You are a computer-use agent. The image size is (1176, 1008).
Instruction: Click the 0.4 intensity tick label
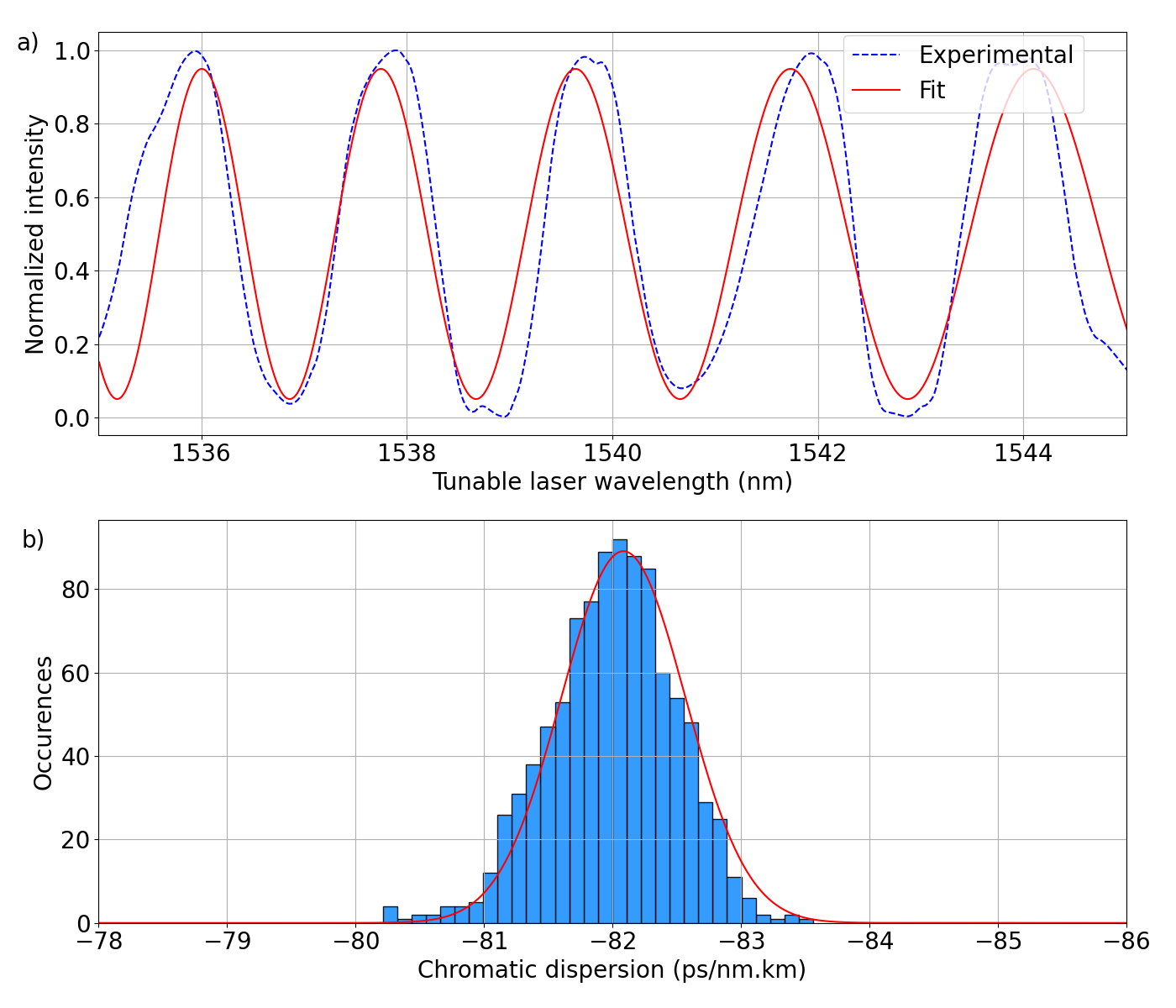click(x=71, y=271)
